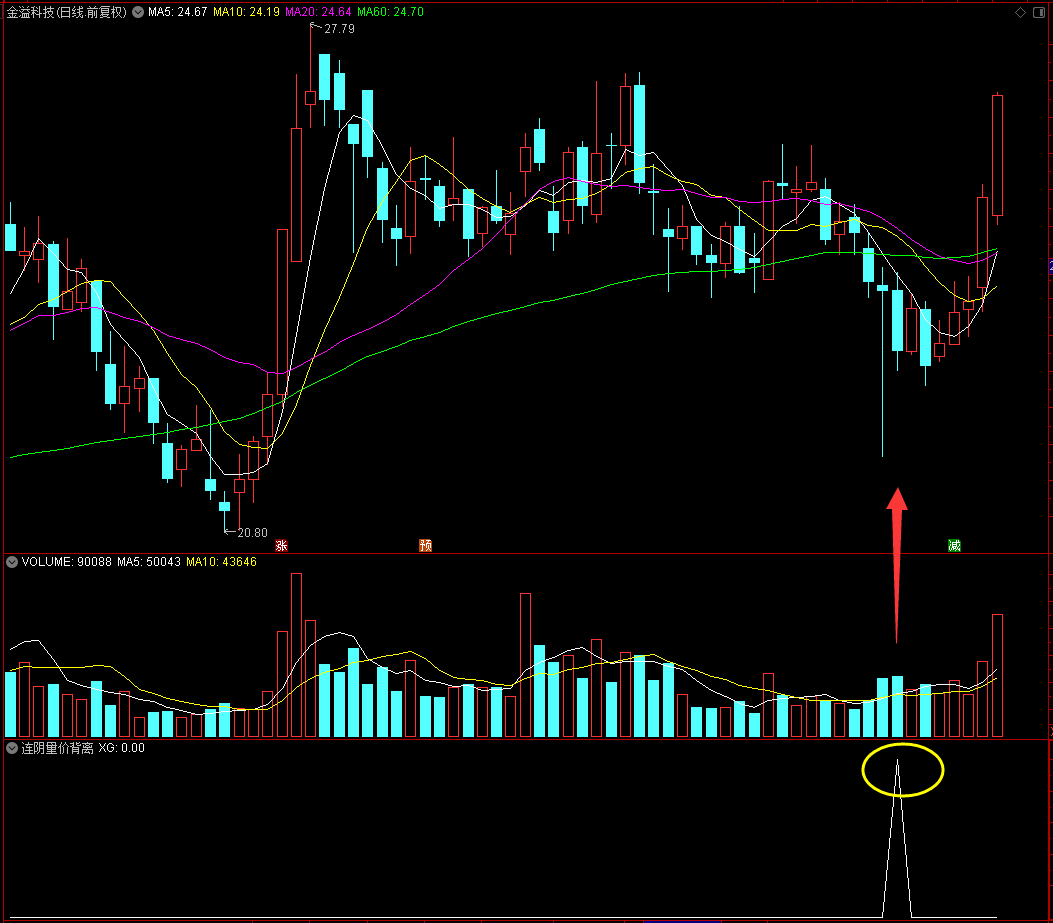This screenshot has width=1053, height=923.
Task: Click the 20.80 low price label
Action: 253,533
